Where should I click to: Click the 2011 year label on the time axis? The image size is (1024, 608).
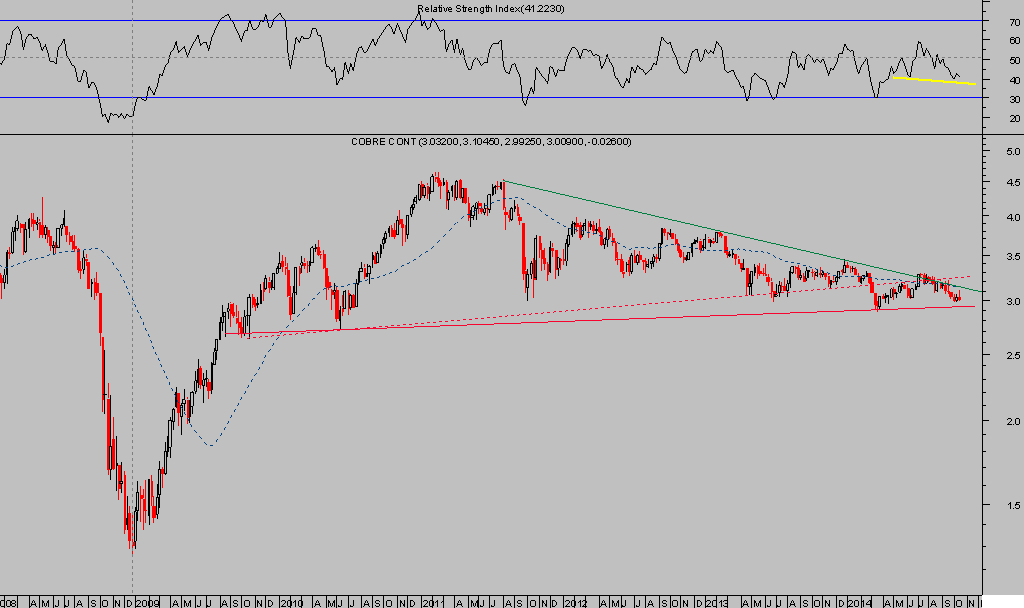click(433, 603)
